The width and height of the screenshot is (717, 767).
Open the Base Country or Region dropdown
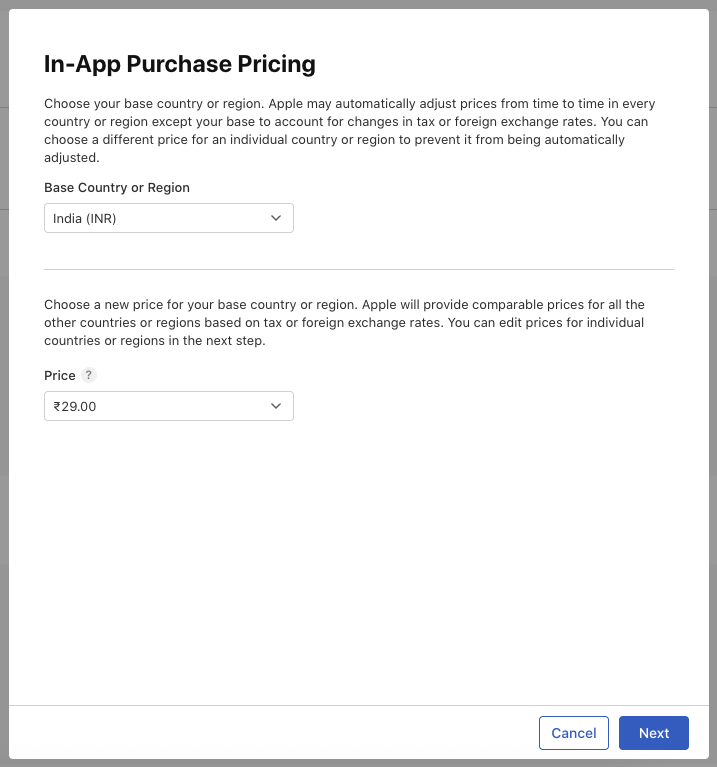168,218
